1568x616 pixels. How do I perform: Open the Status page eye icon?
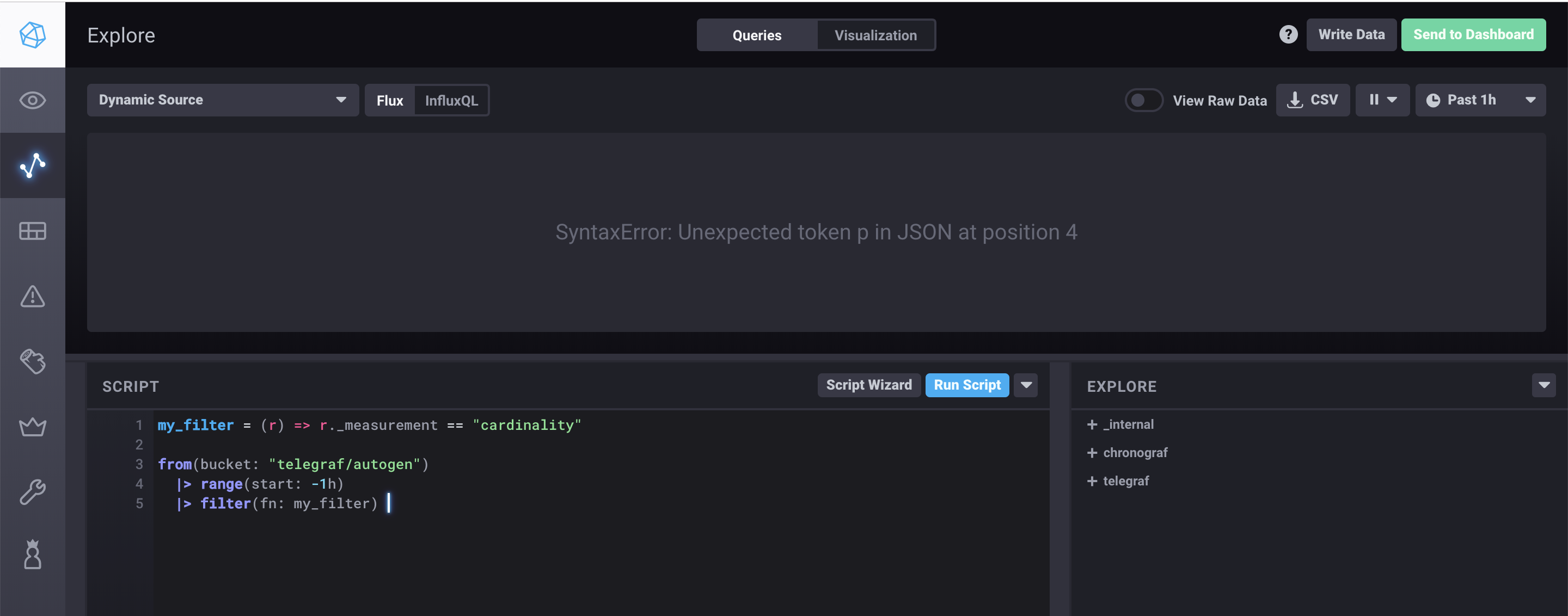[x=32, y=100]
